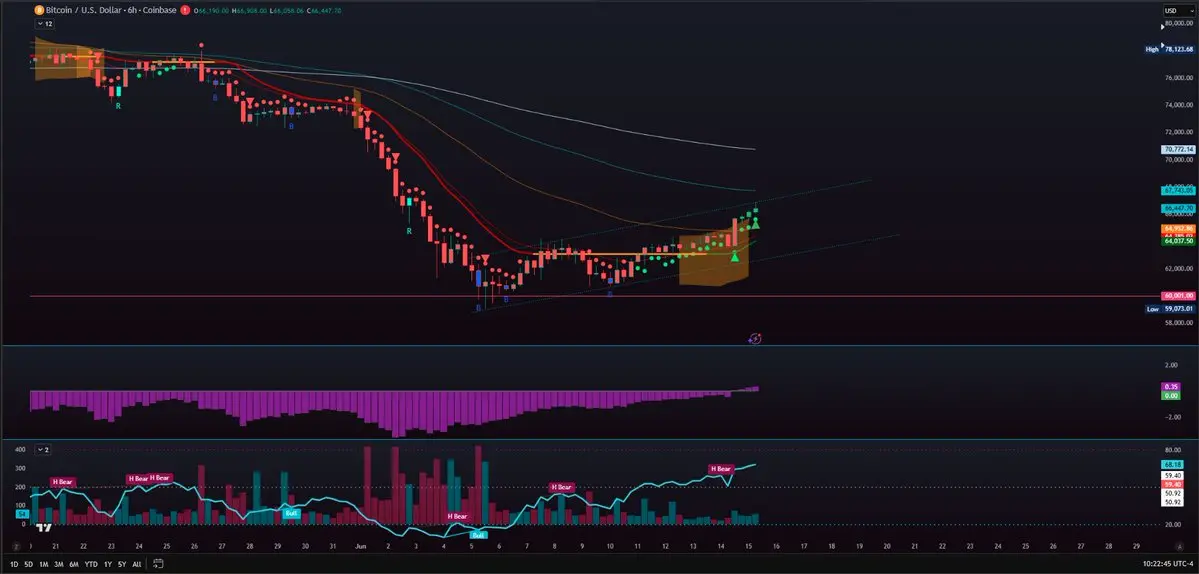
Task: Click the green 'R' label near May 23
Action: click(119, 106)
